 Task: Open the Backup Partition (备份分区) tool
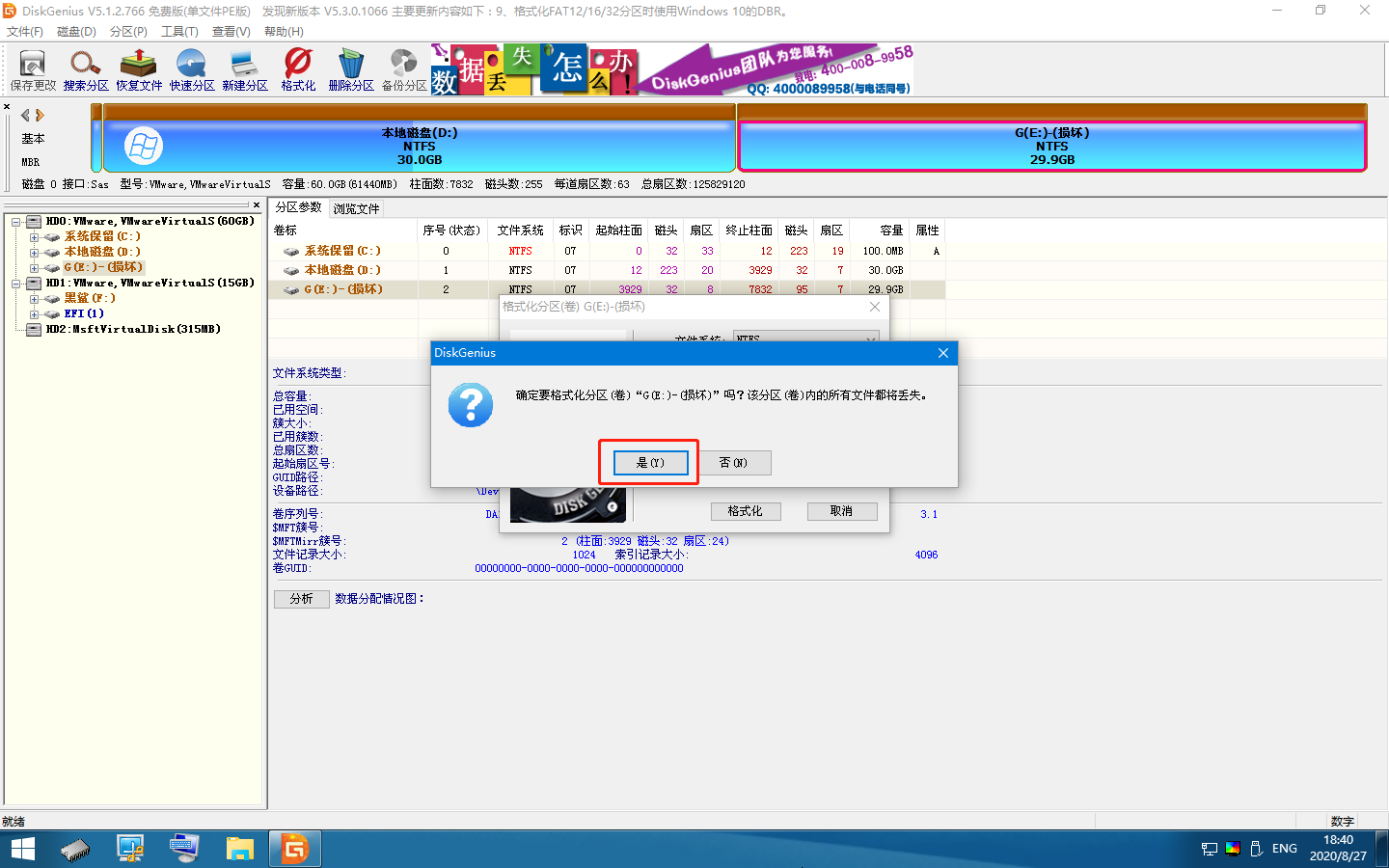click(x=404, y=70)
